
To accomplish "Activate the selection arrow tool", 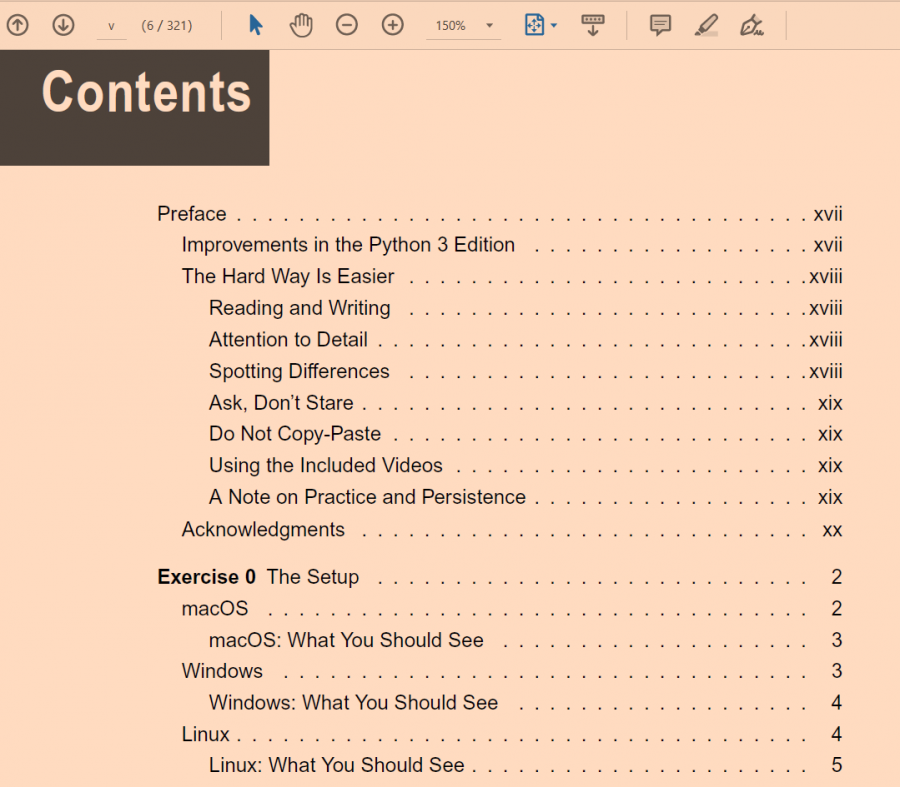I will coord(256,25).
